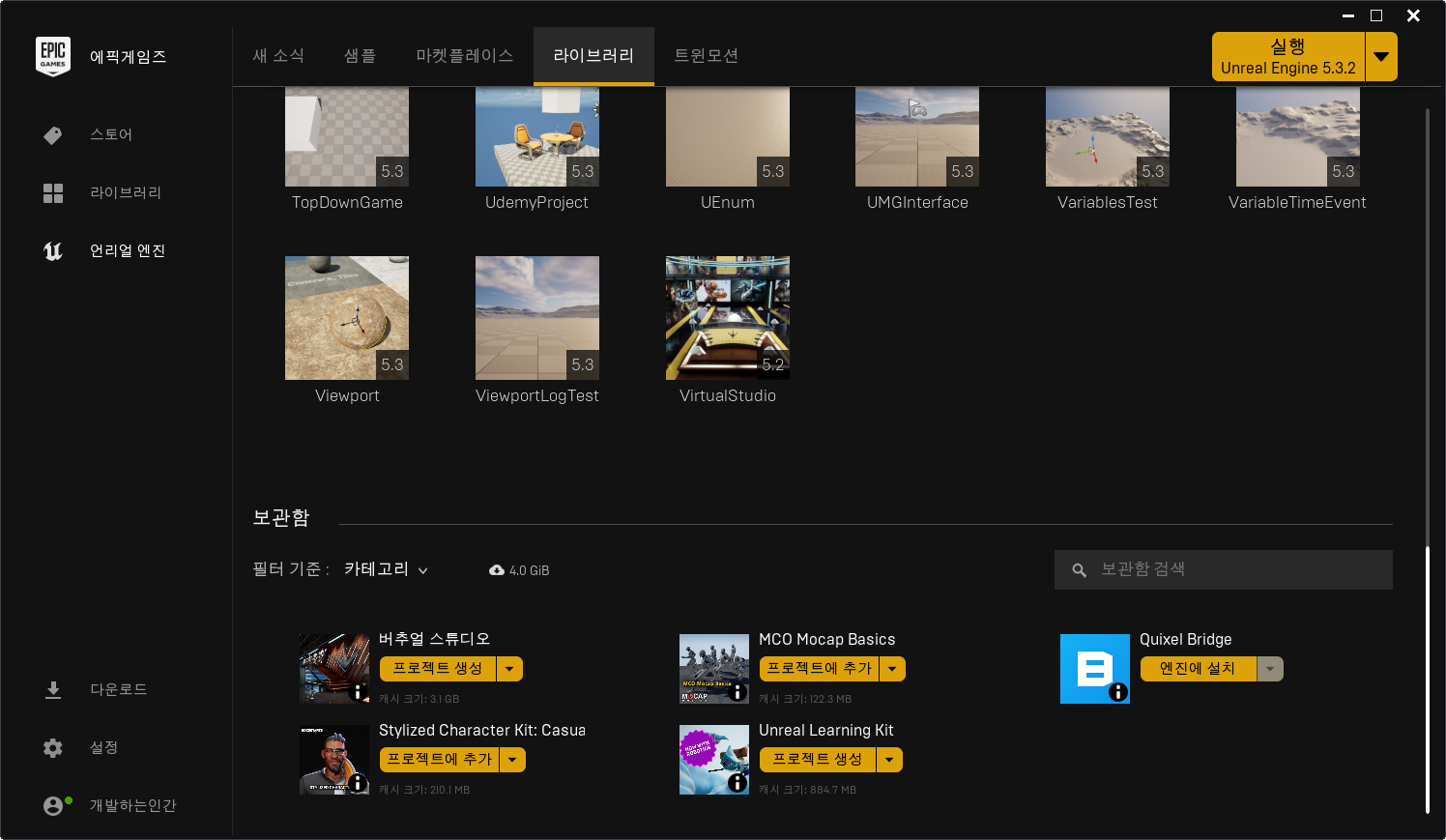Open the UdemyProject project thumbnail
Screen dimensions: 1446x840
coord(537,136)
